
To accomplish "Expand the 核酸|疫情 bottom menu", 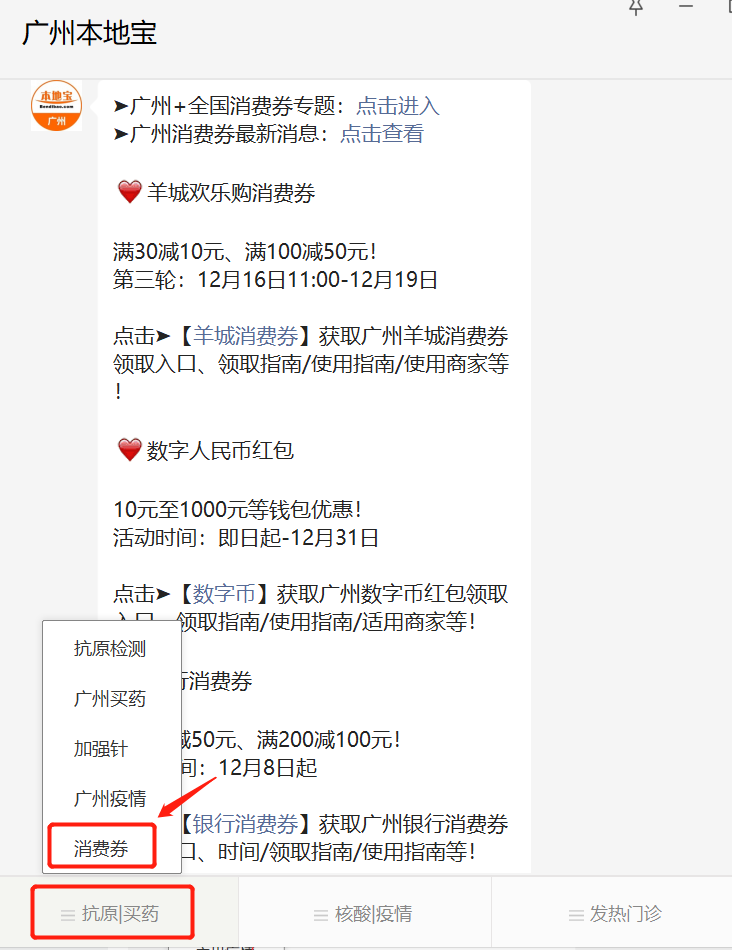I will (365, 914).
